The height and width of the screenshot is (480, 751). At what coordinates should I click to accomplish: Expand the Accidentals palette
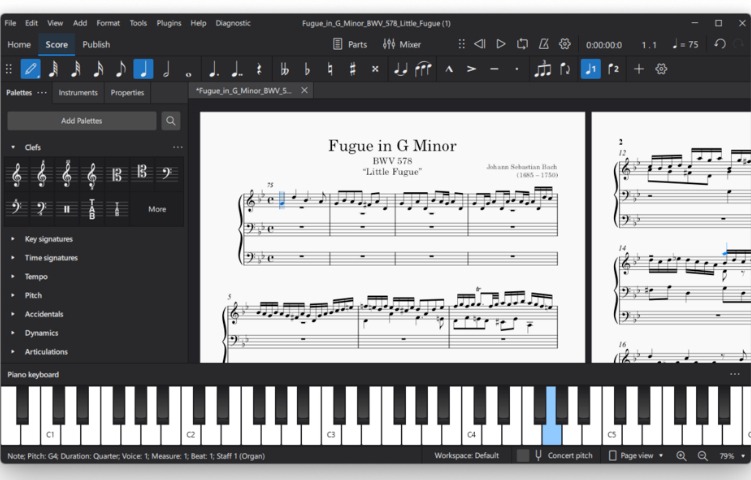[x=13, y=314]
